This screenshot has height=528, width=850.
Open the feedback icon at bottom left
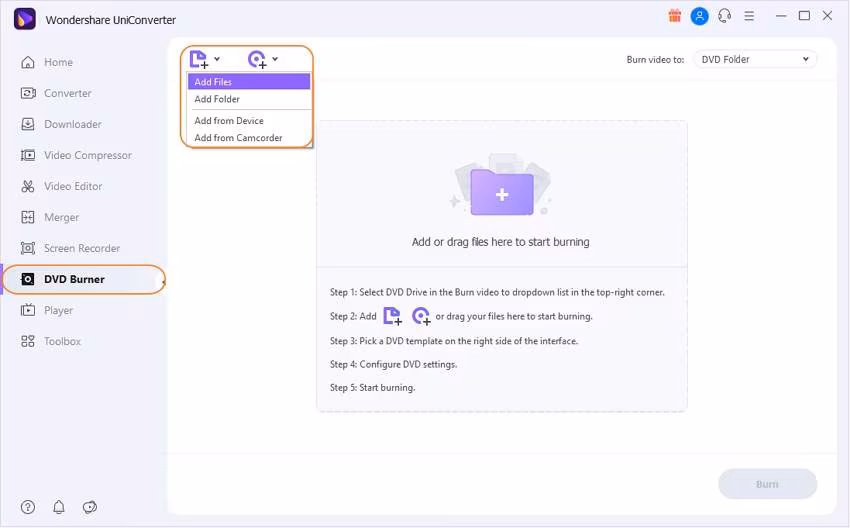89,507
